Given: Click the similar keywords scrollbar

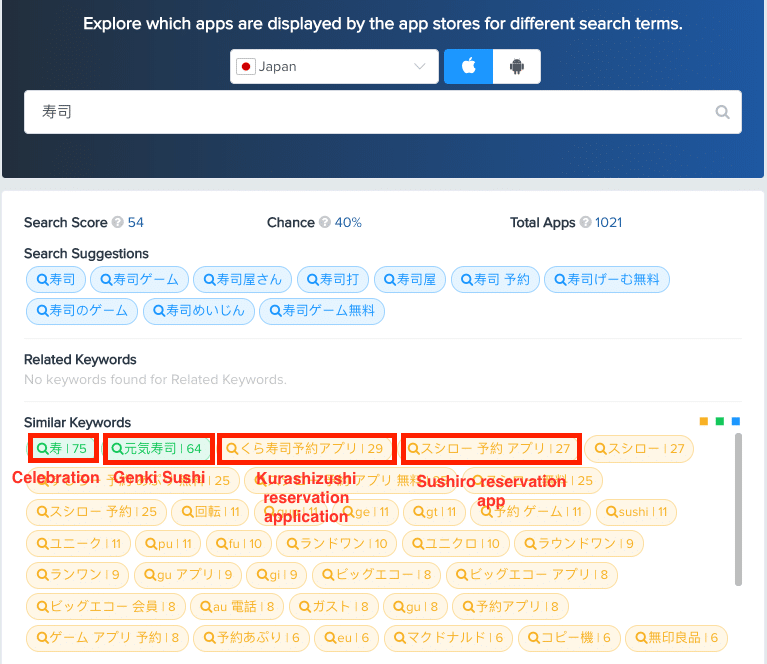Looking at the screenshot, I should click(x=738, y=509).
